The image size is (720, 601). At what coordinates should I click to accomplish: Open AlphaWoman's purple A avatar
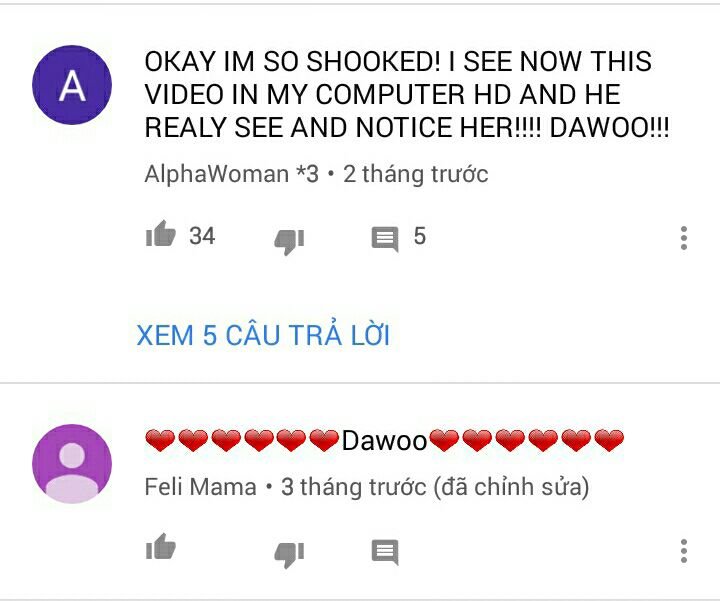click(x=72, y=85)
